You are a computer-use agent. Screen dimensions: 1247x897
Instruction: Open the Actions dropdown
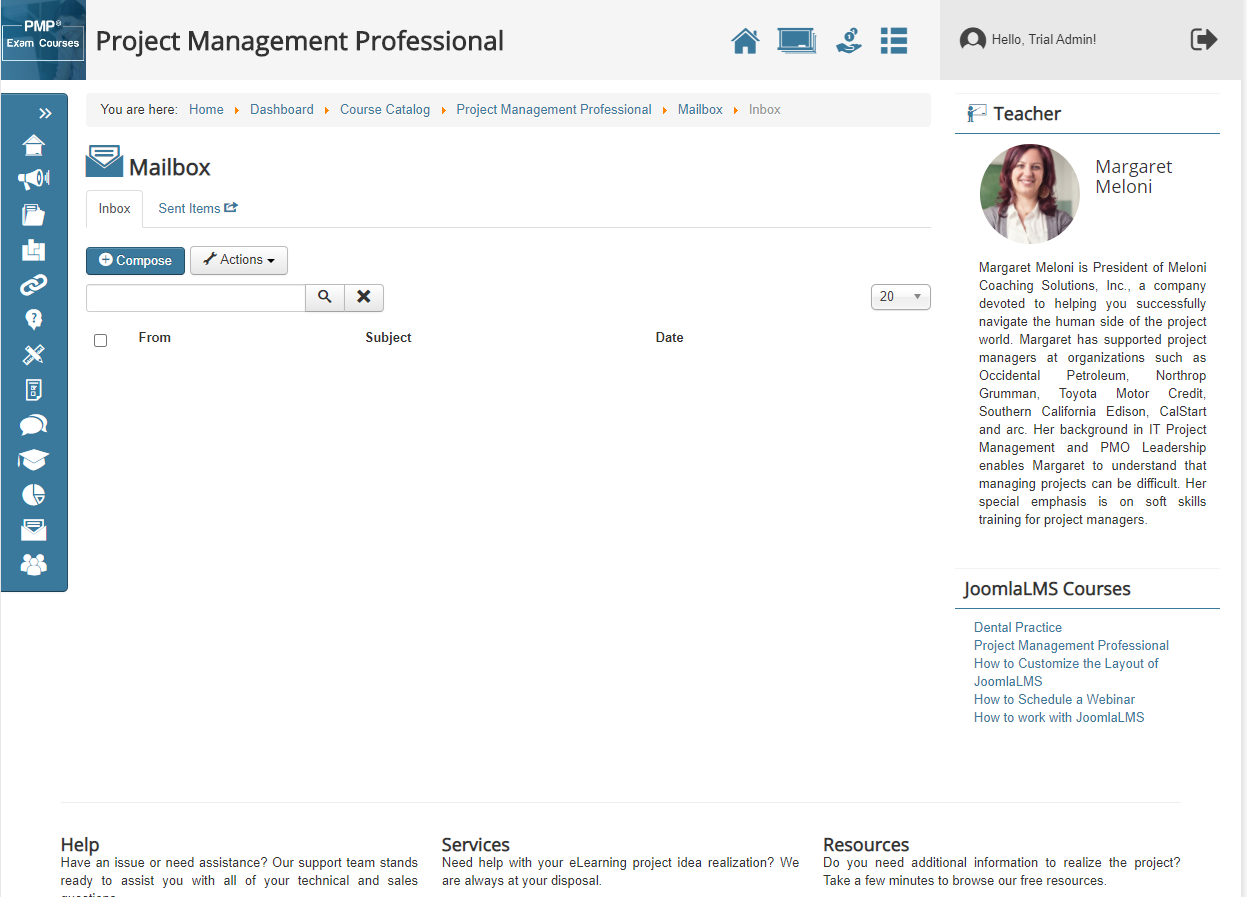point(239,260)
